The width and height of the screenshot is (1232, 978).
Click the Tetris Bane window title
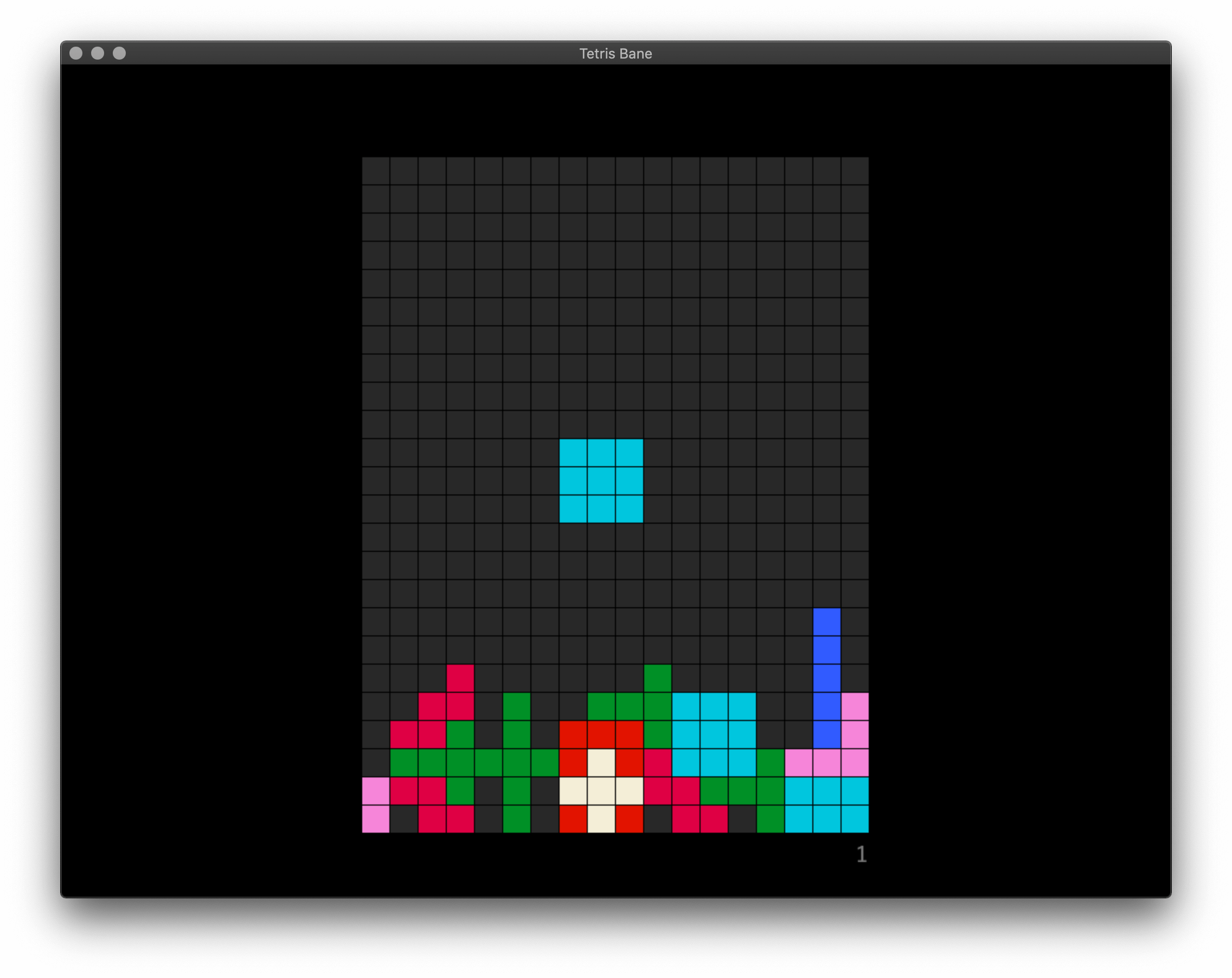tap(615, 54)
